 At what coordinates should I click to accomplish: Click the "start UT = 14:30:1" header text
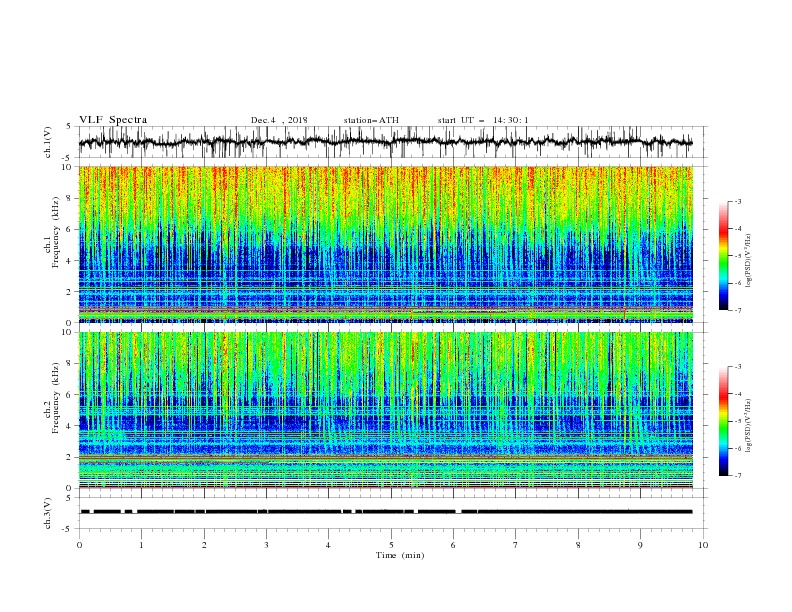[483, 120]
